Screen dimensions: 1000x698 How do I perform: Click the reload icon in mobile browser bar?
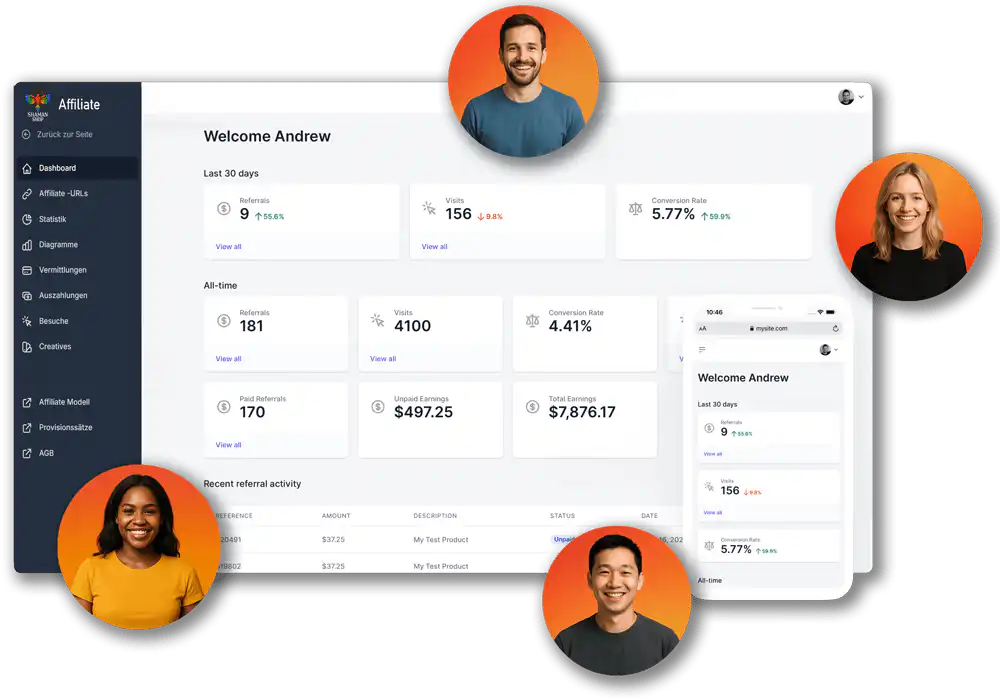[x=835, y=328]
